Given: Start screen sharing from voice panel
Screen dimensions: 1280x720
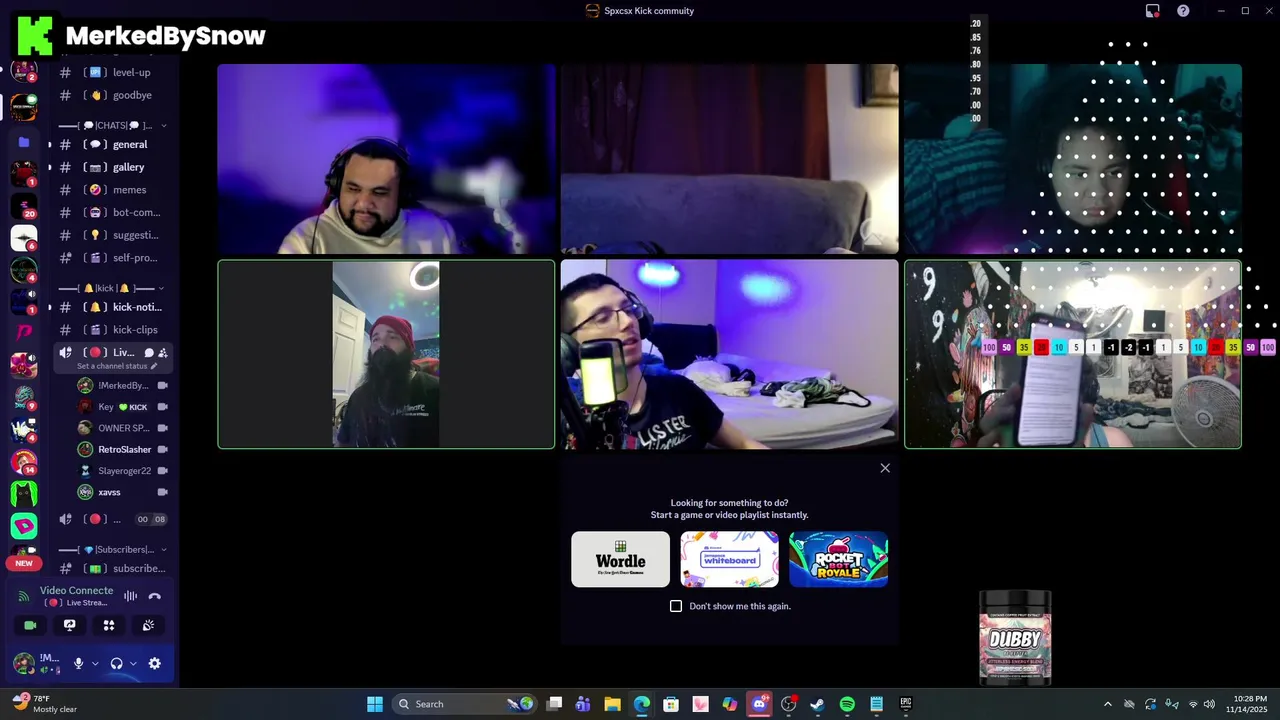Looking at the screenshot, I should 69,625.
